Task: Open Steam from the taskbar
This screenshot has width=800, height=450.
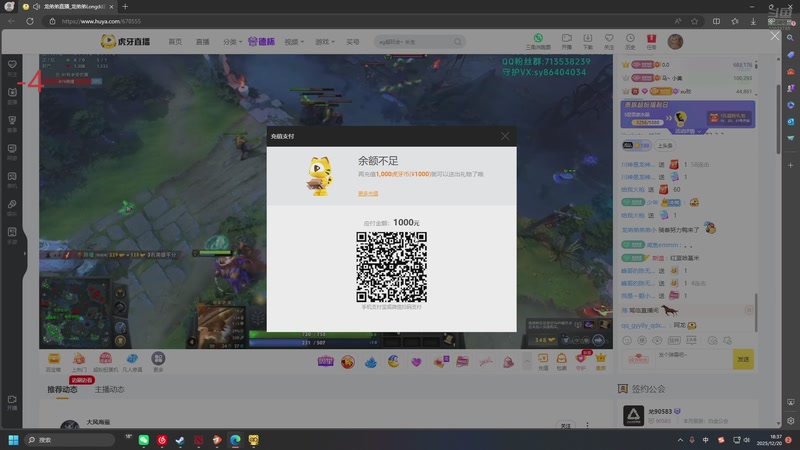Action: tap(180, 440)
